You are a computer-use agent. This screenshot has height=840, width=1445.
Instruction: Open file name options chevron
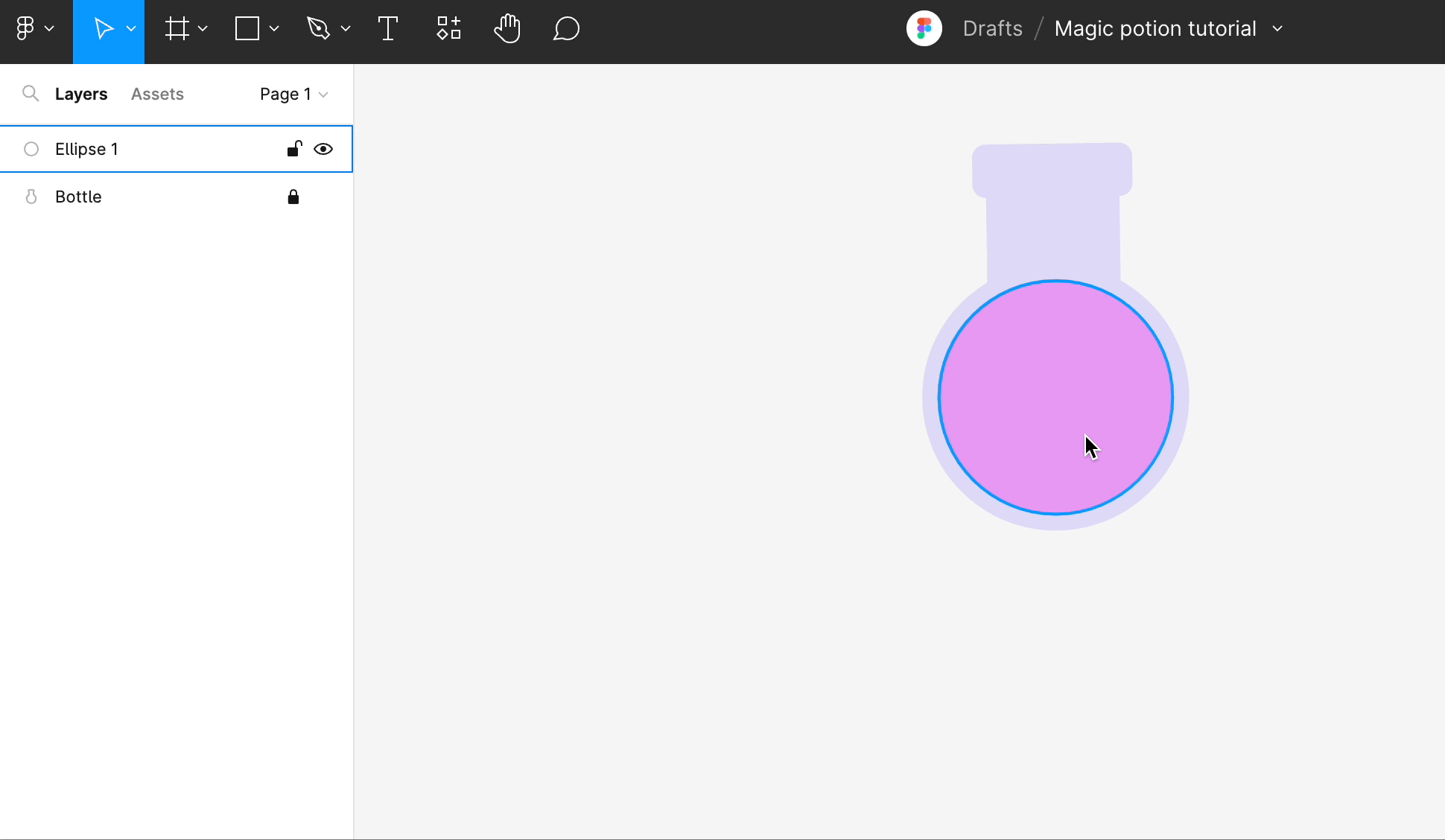coord(1277,28)
